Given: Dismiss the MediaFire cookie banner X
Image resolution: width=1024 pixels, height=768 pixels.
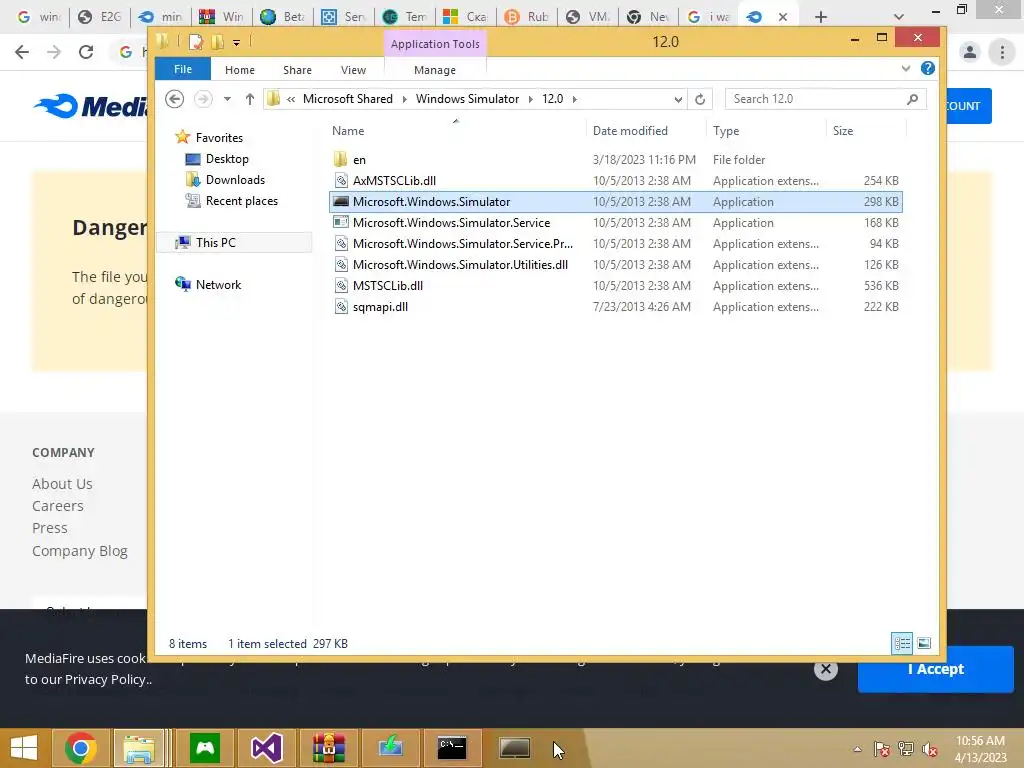Looking at the screenshot, I should [825, 669].
